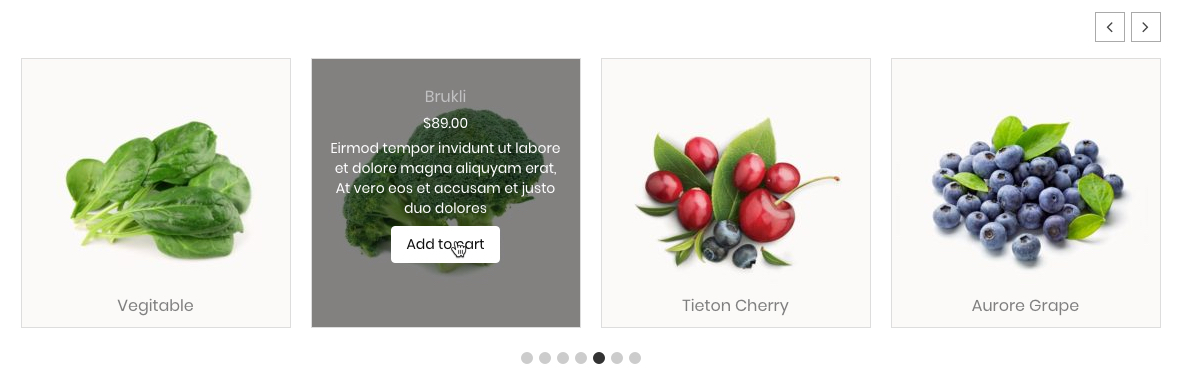1185x371 pixels.
Task: Click the next slide arrow button
Action: [1145, 27]
